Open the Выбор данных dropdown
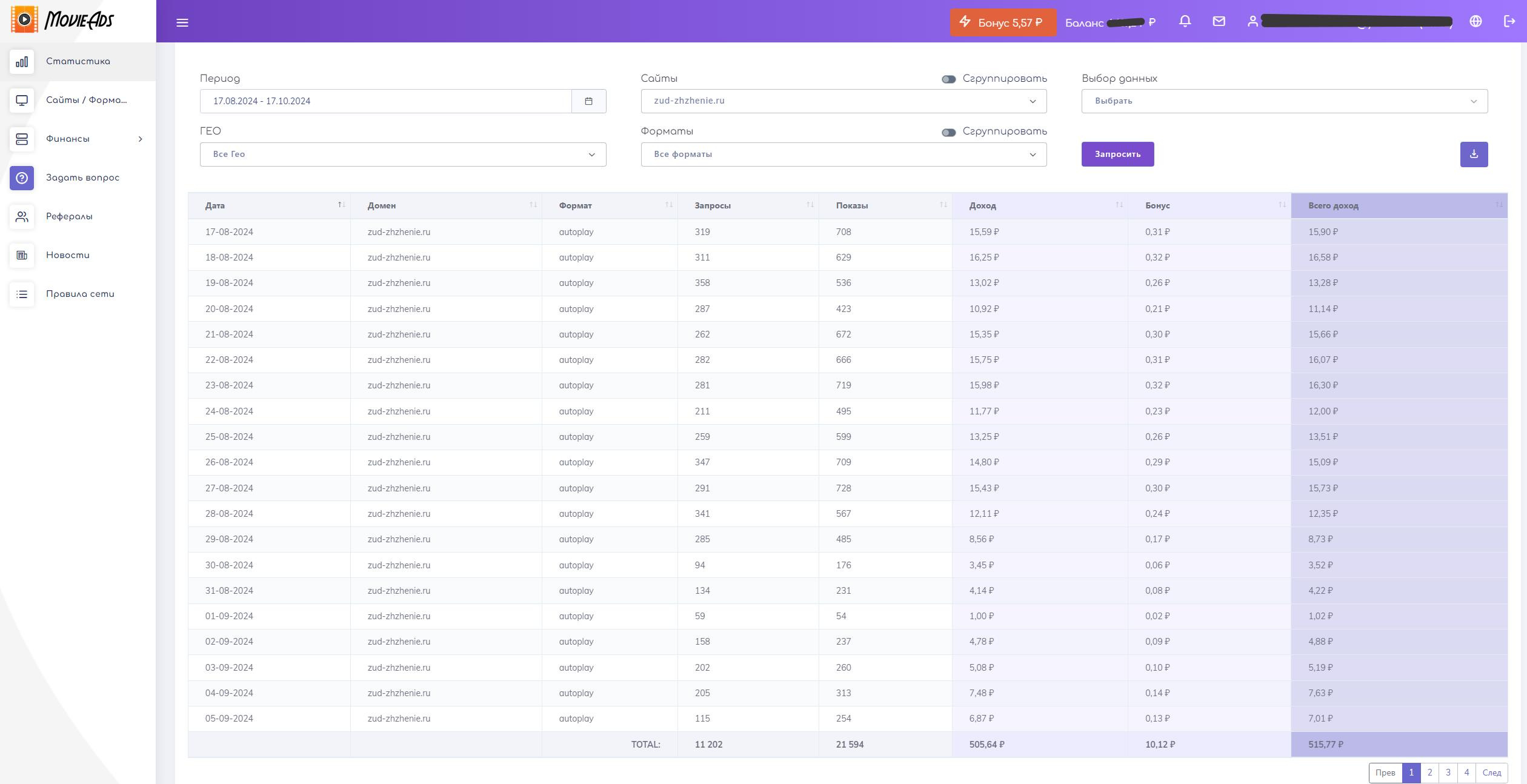Screen dimensions: 1527x784 (1285, 101)
